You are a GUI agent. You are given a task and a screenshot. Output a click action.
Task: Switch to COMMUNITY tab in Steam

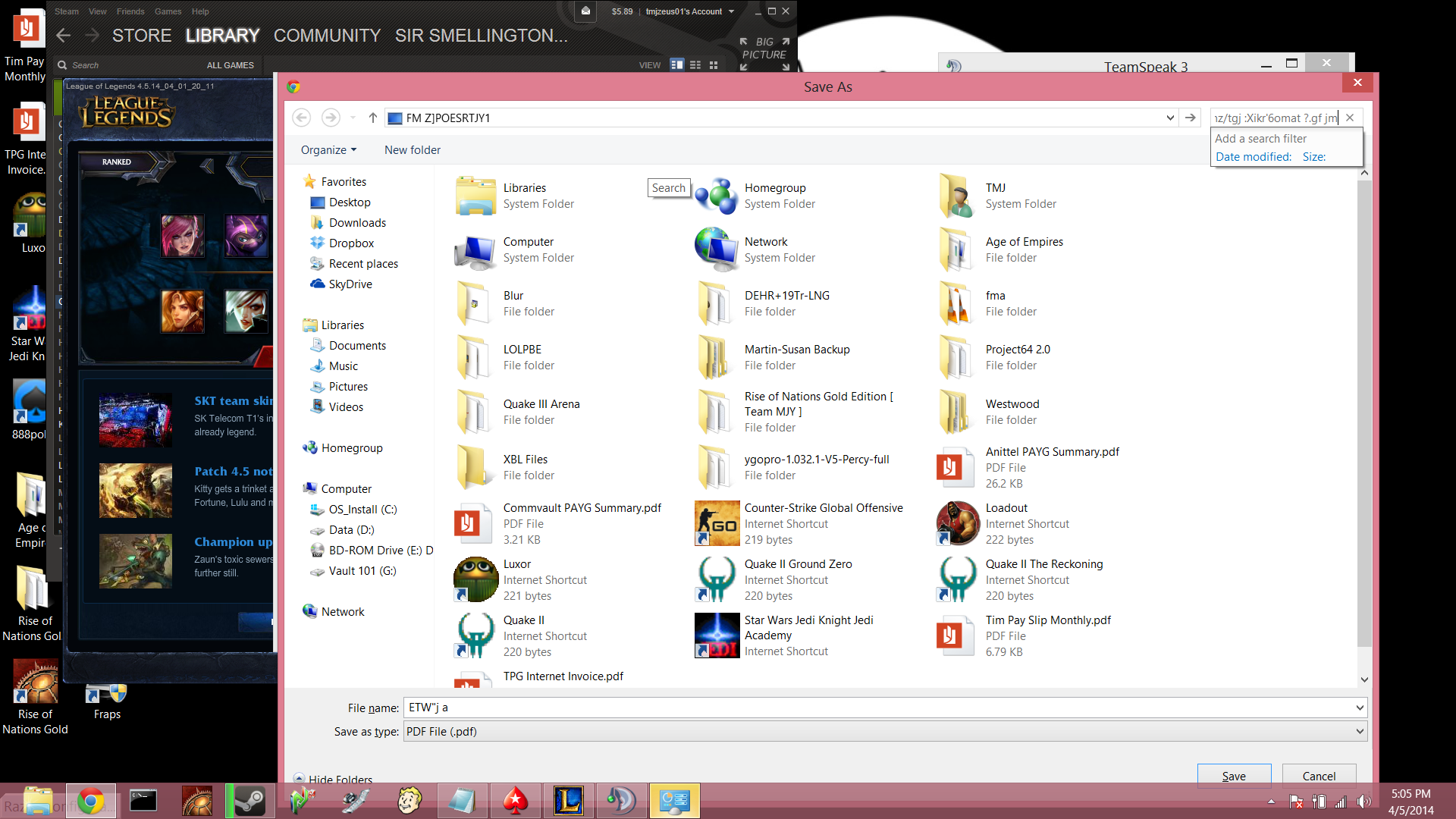[x=327, y=36]
